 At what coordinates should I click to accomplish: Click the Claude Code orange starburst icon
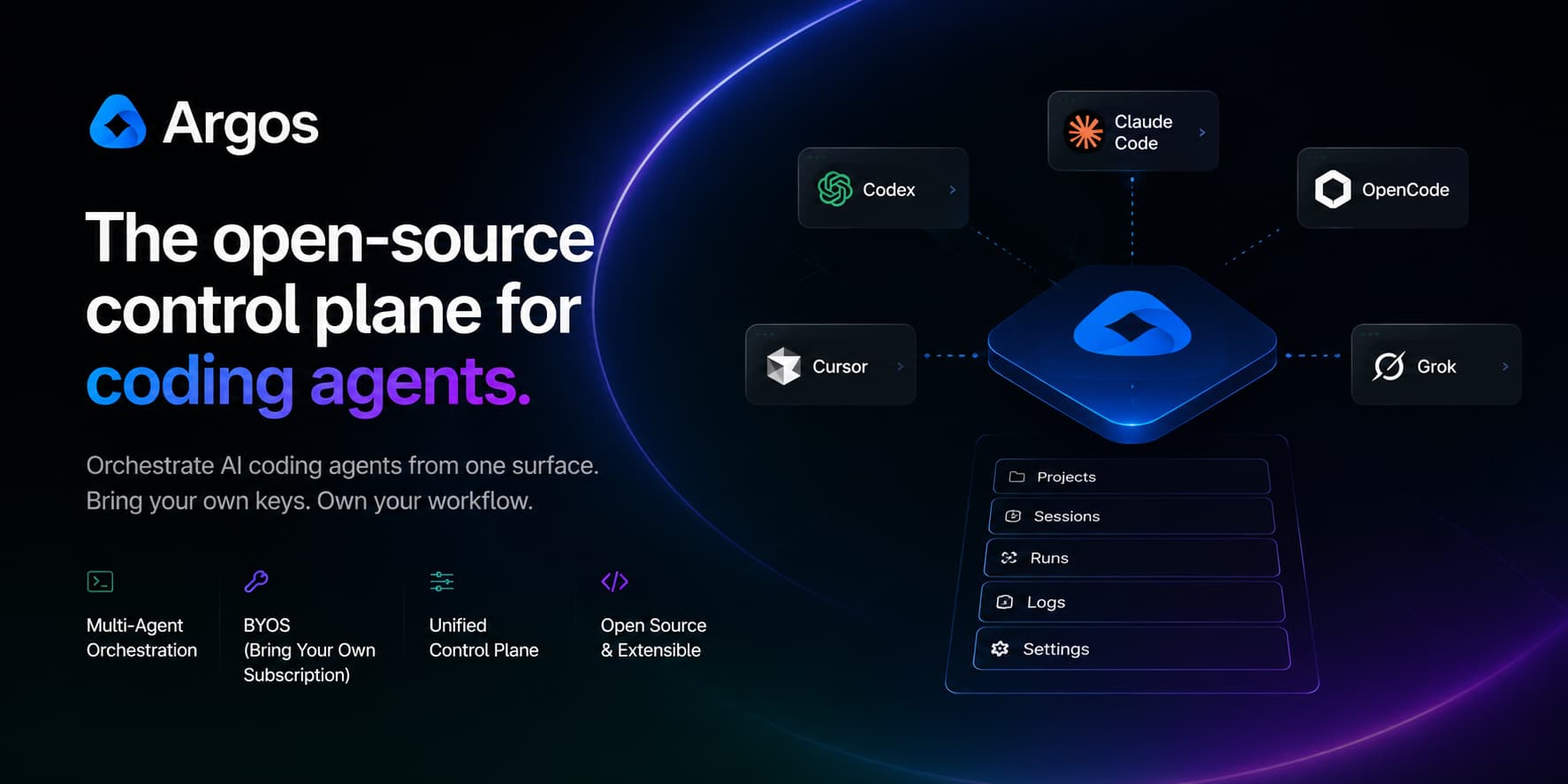(1085, 132)
